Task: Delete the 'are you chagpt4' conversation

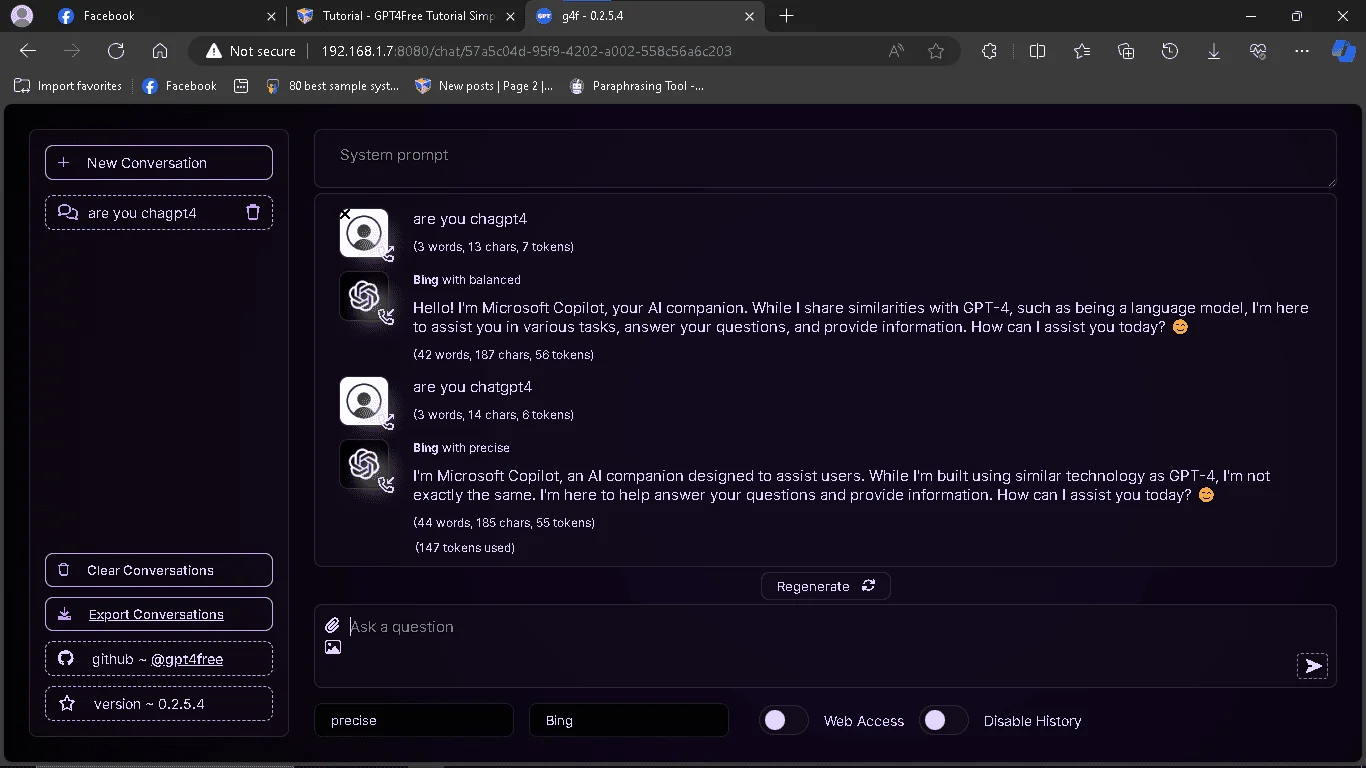Action: pyautogui.click(x=253, y=212)
